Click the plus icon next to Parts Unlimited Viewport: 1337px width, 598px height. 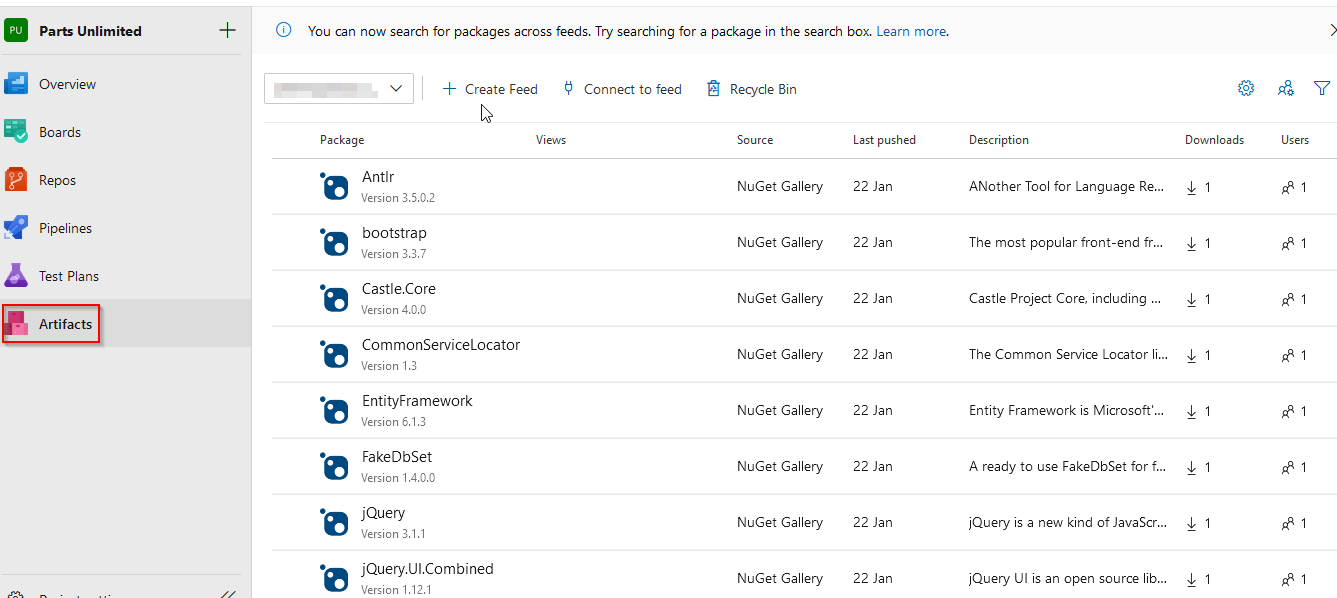coord(228,31)
